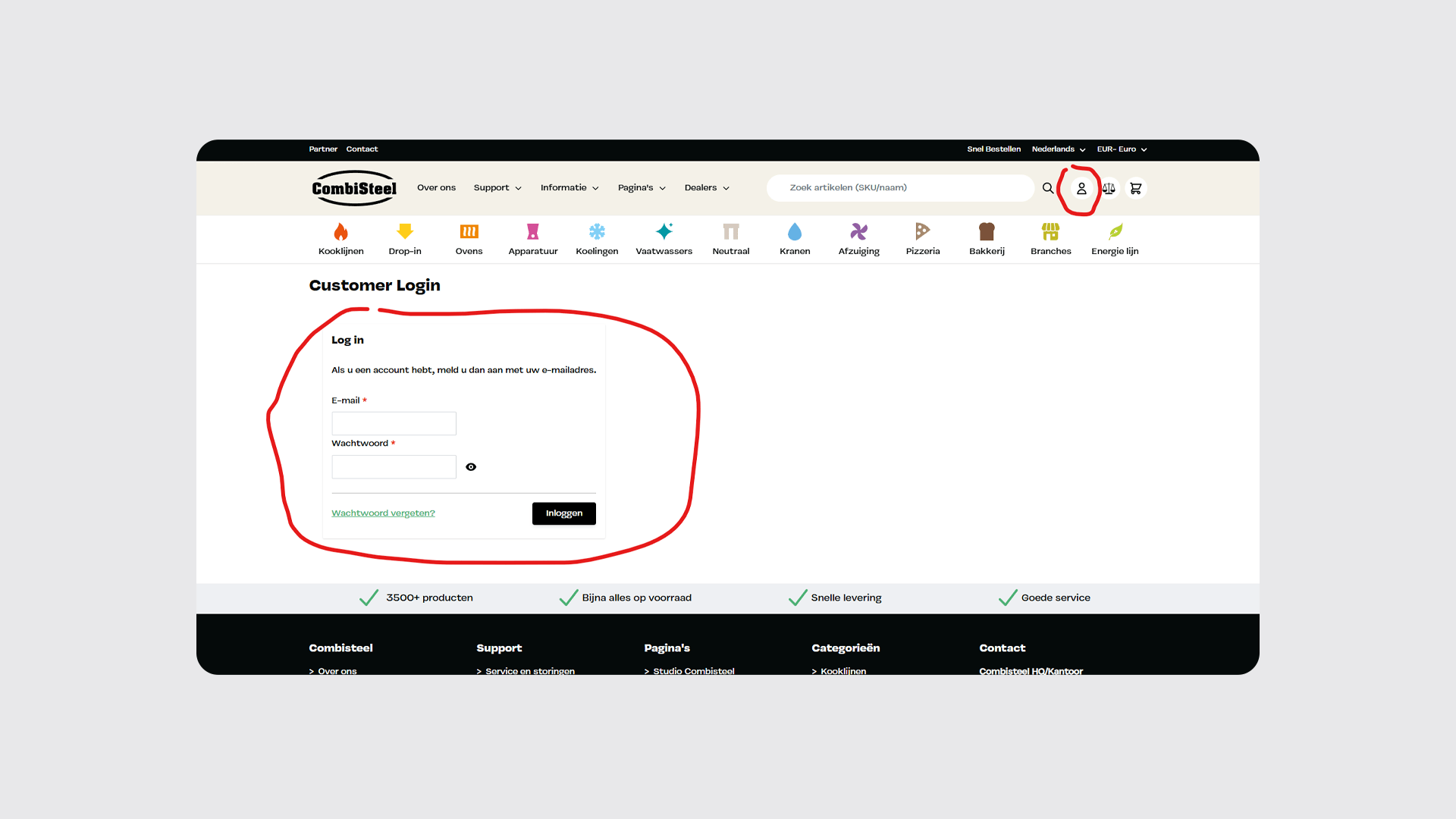Toggle password visibility eye icon
The height and width of the screenshot is (819, 1456).
tap(471, 467)
